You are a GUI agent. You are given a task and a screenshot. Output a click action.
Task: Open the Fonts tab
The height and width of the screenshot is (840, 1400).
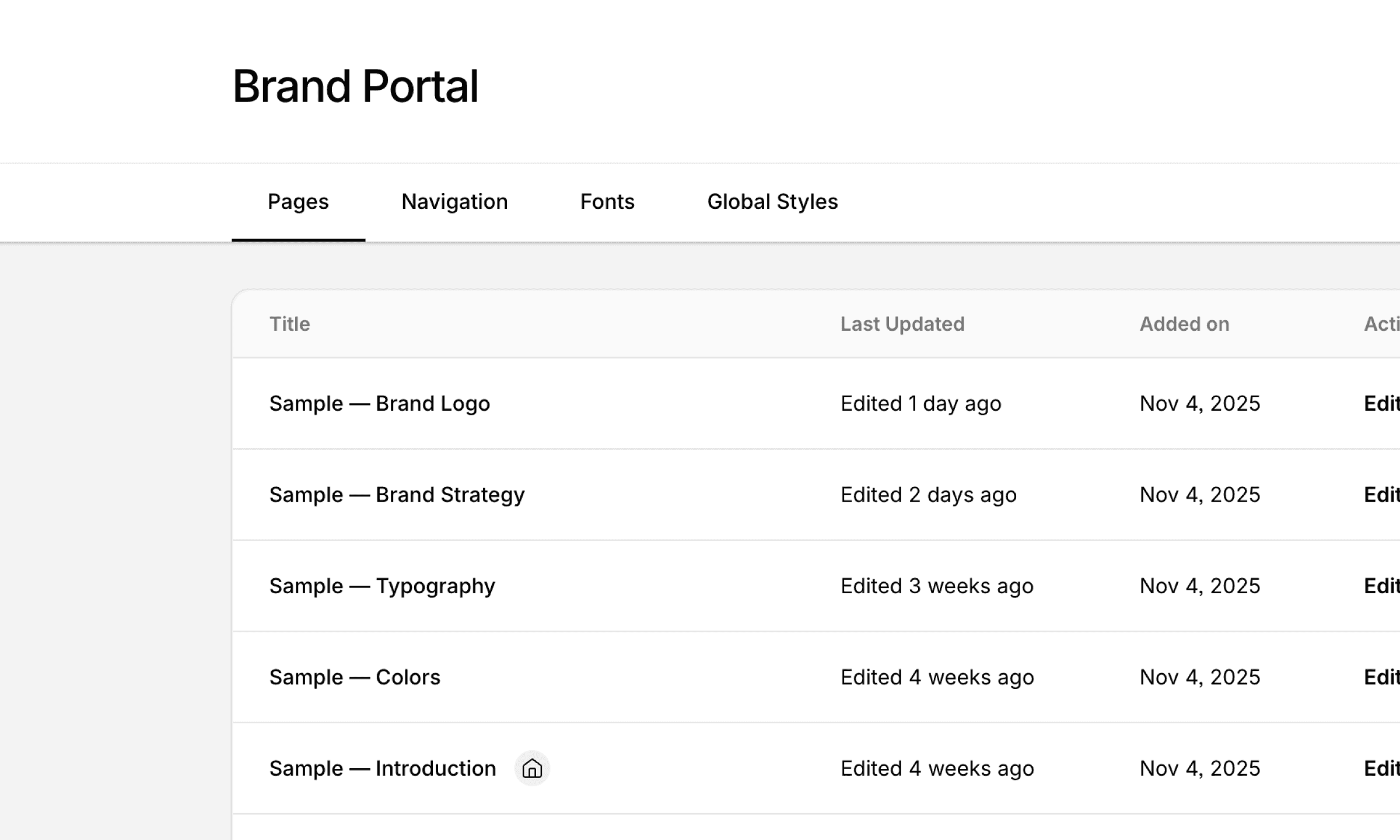607,202
